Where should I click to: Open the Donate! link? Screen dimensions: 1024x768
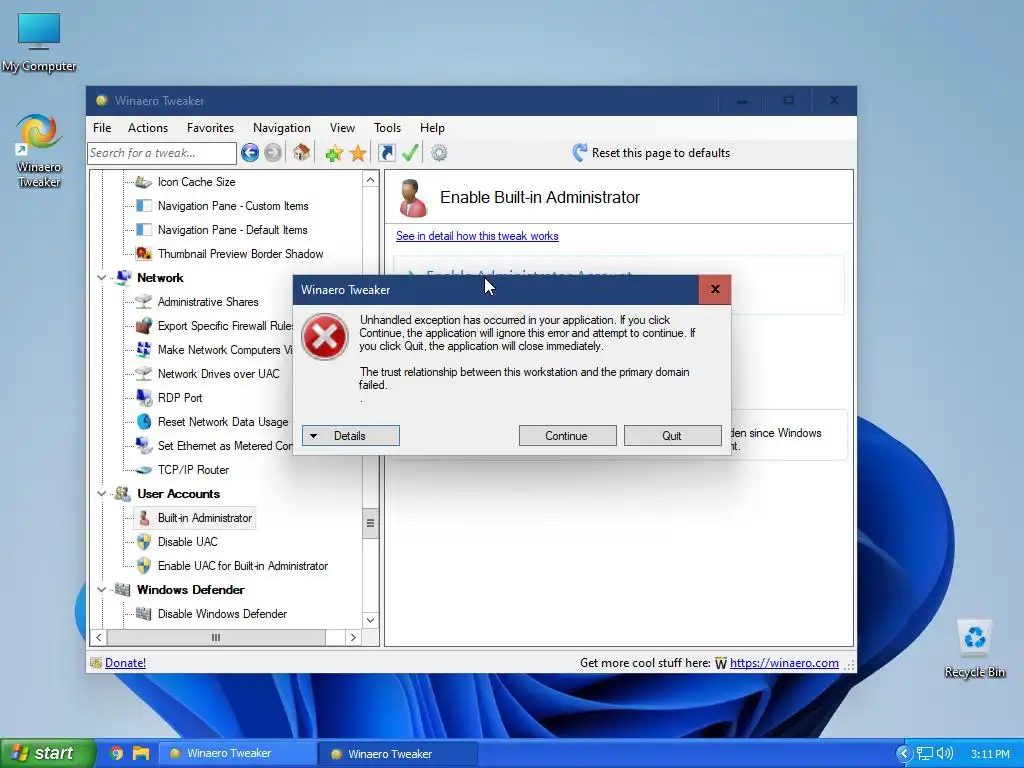coord(125,663)
